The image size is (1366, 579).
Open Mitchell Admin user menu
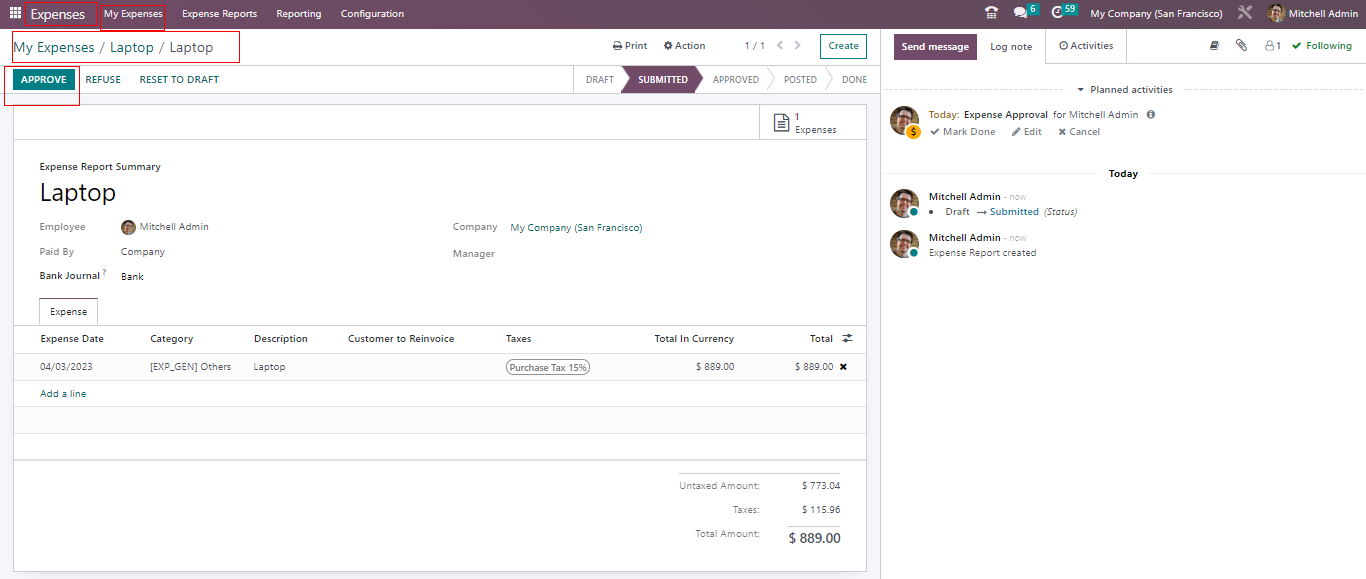point(1312,14)
